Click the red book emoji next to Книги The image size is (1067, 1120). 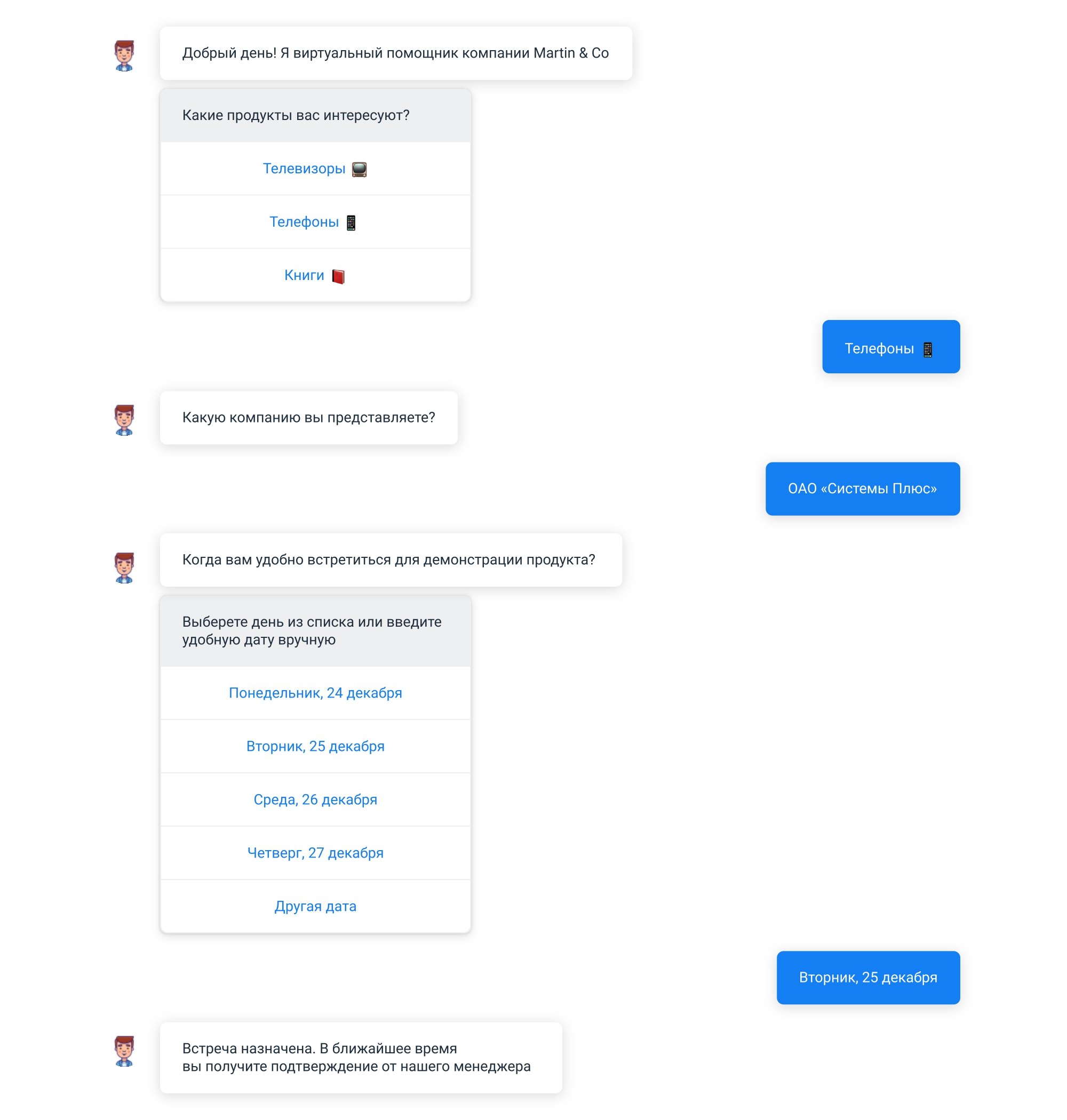click(338, 276)
